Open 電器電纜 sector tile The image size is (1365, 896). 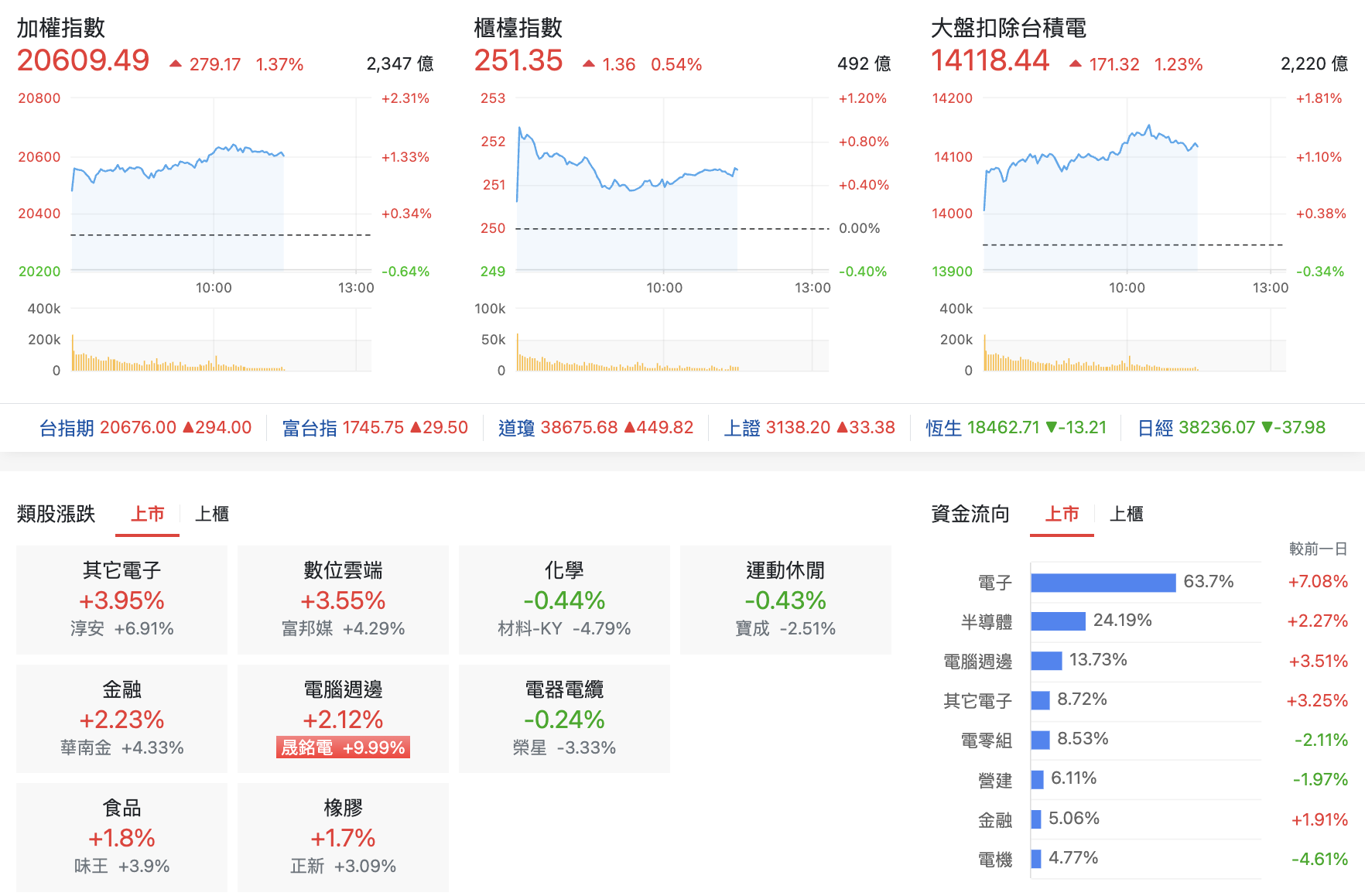(x=564, y=719)
